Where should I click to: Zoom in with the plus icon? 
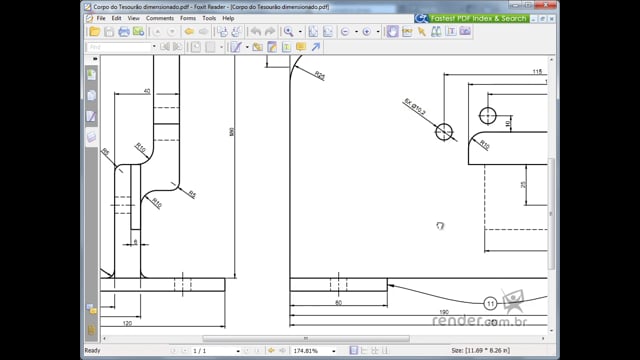[367, 31]
